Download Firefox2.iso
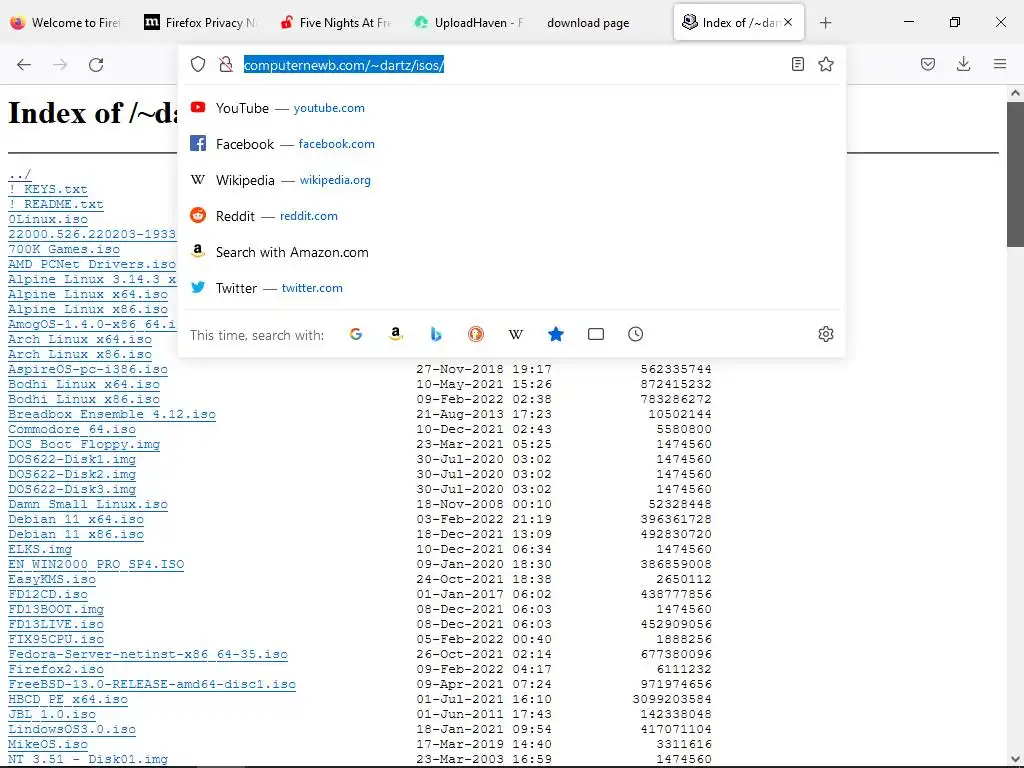The image size is (1024, 768). 56,670
